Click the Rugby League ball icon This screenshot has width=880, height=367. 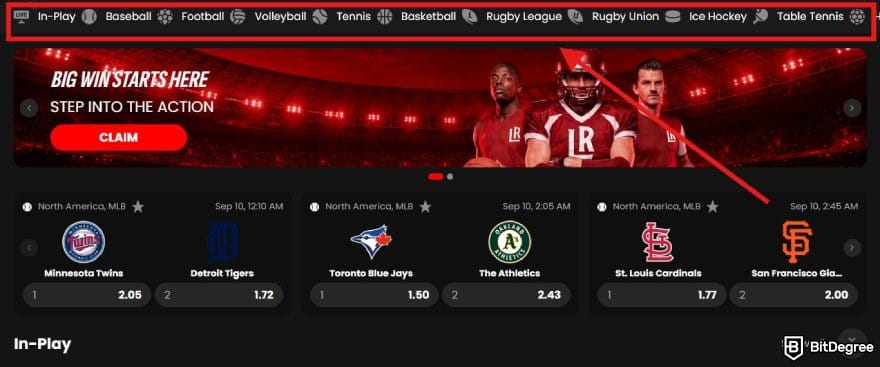pyautogui.click(x=470, y=17)
